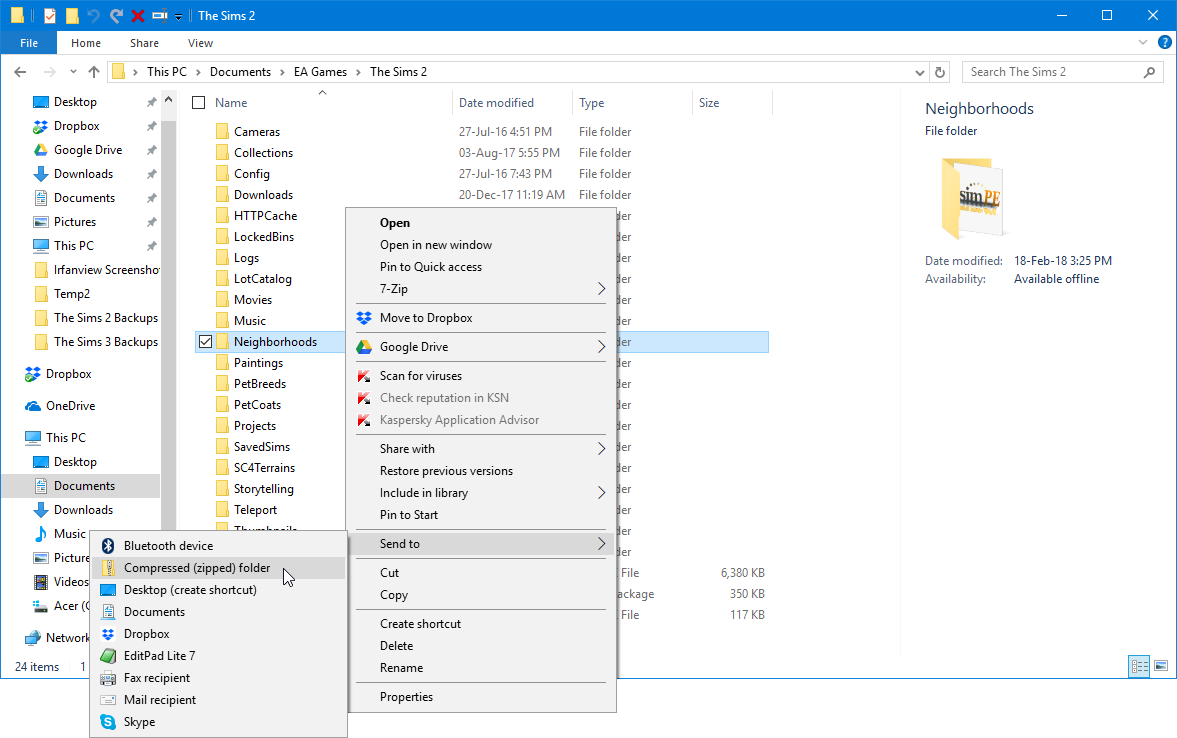Click the red X Delete icon in title bar
1177x738 pixels.
(x=137, y=16)
